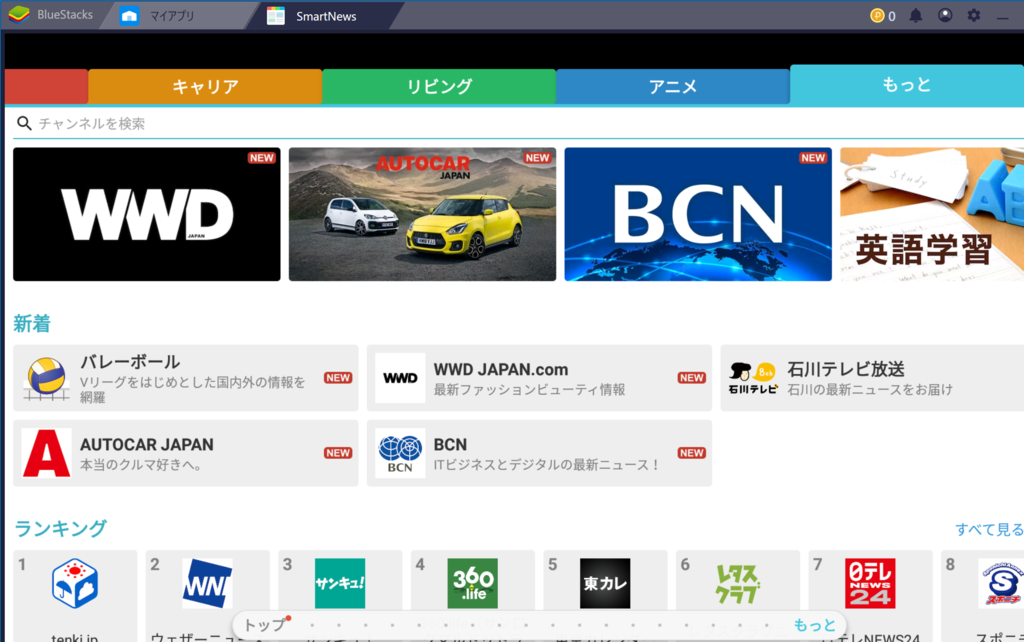Click the NEW badge on BCN list row
This screenshot has width=1024, height=642.
[x=692, y=453]
